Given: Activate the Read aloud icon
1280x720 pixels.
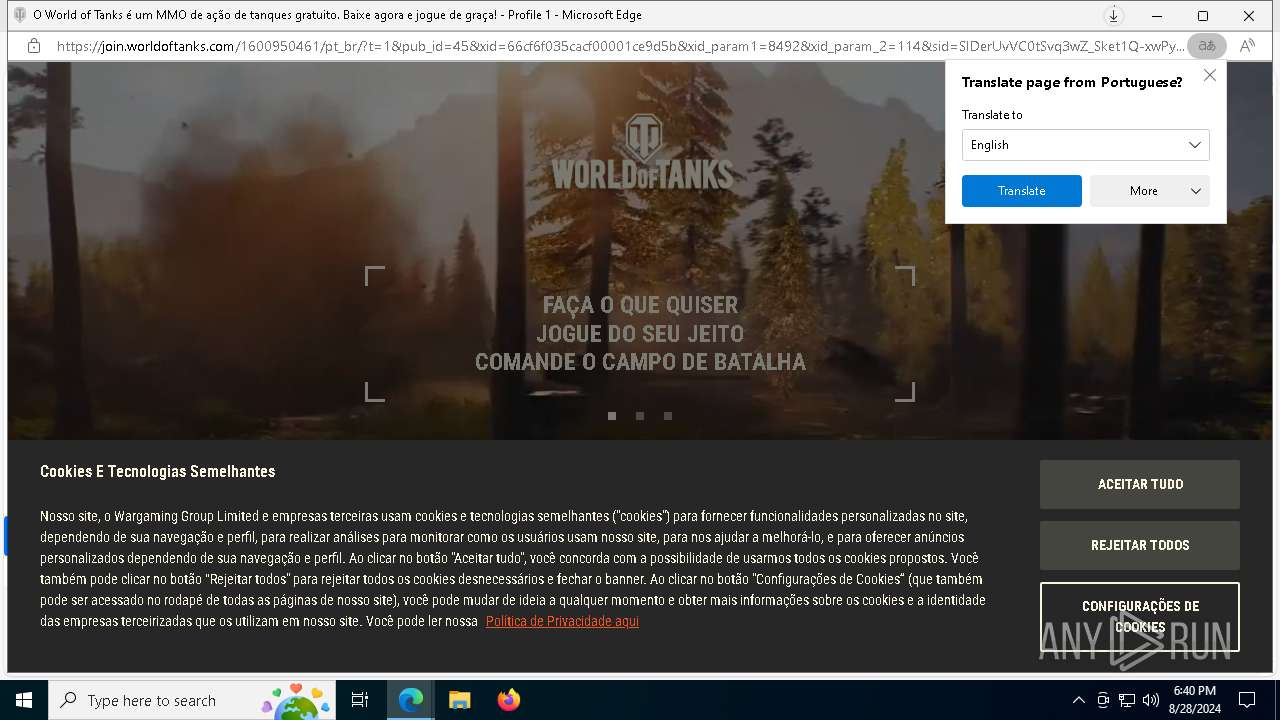Looking at the screenshot, I should pyautogui.click(x=1247, y=46).
